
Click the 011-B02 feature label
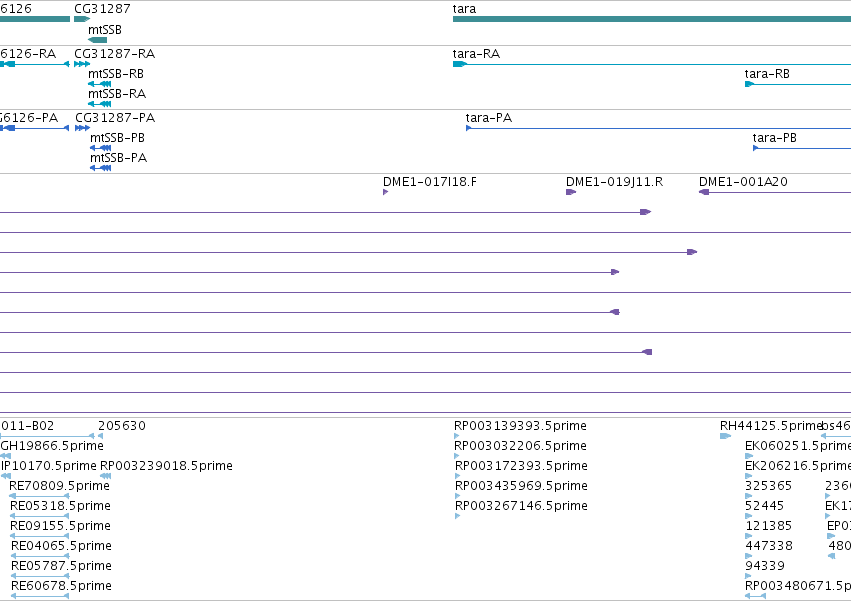[x=27, y=426]
